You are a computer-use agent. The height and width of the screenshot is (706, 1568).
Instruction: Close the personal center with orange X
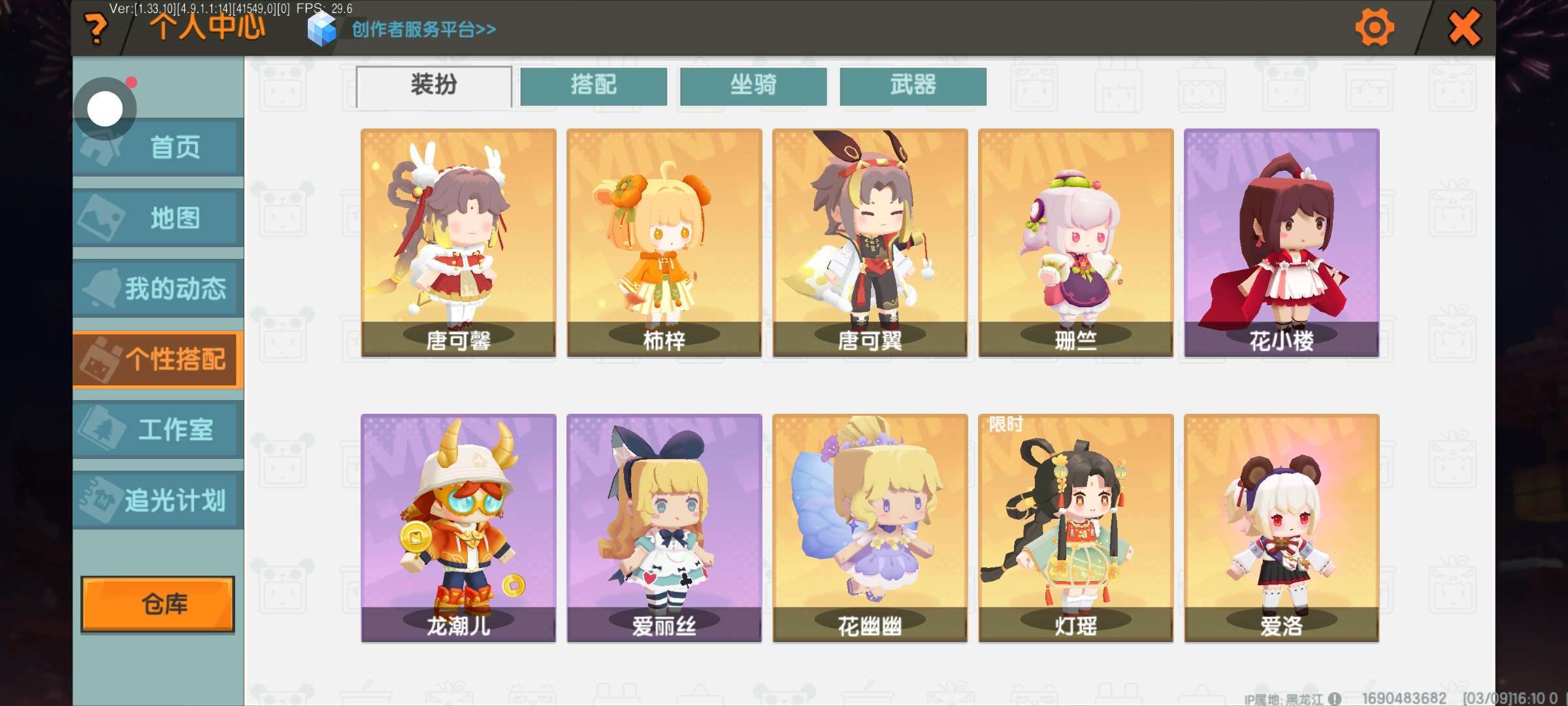pos(1464,27)
